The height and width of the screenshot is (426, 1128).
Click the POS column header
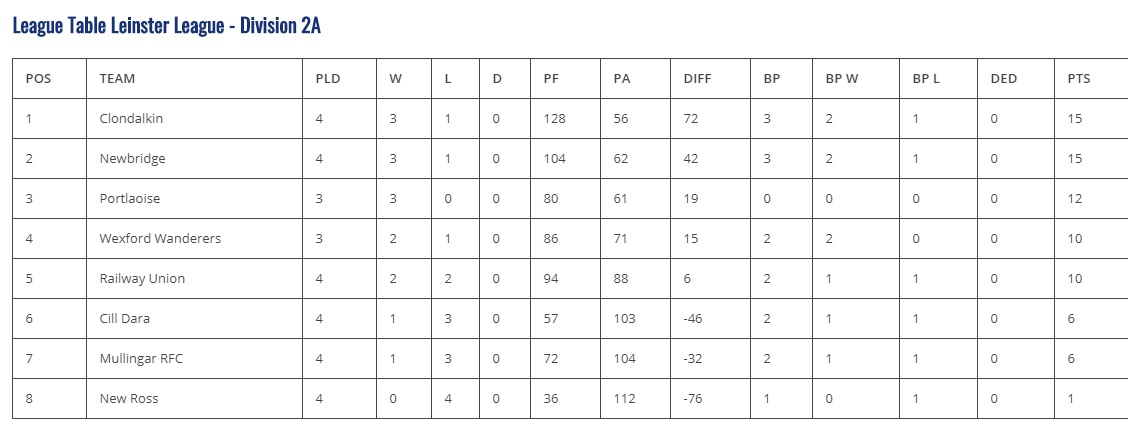coord(38,78)
